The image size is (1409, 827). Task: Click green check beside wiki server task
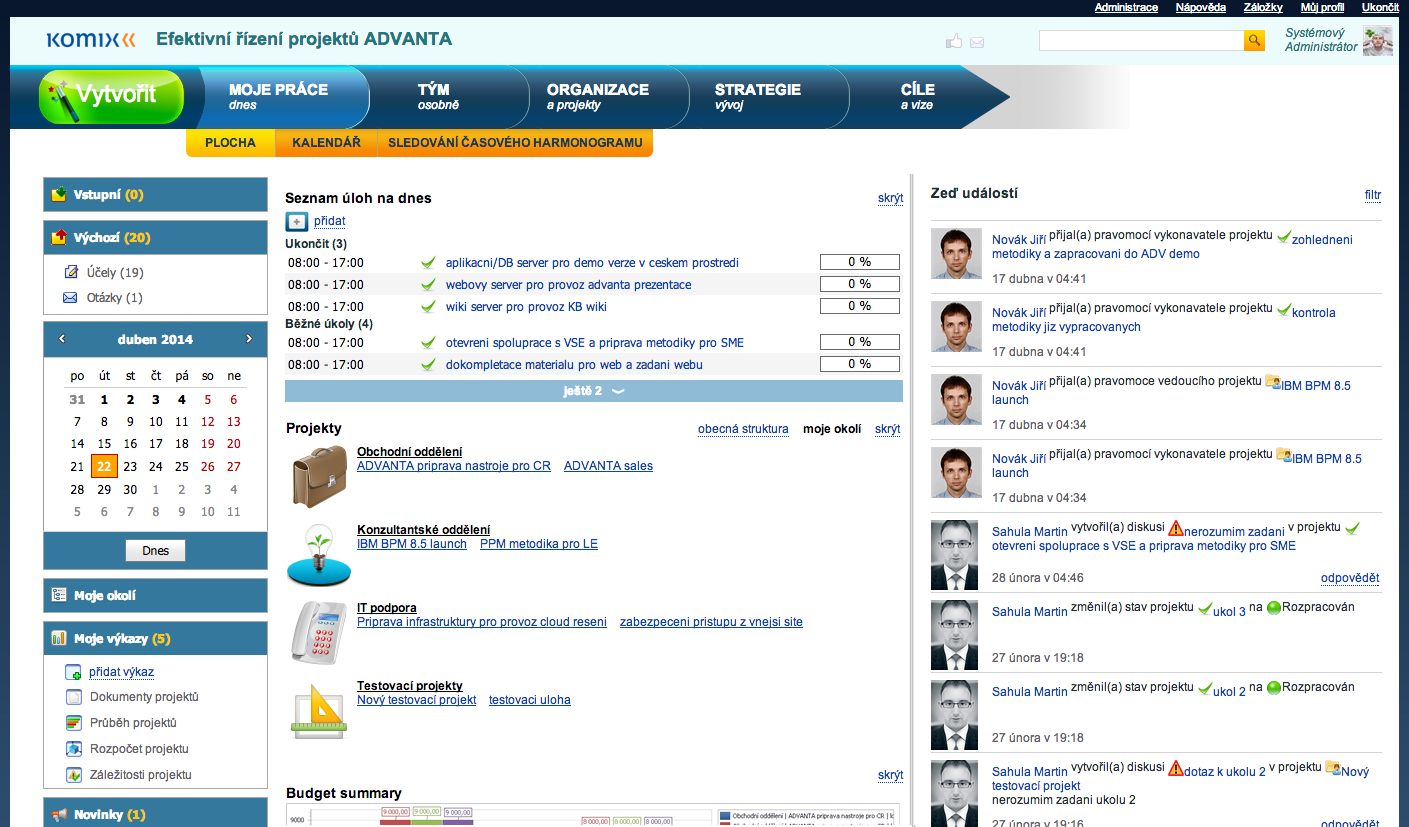(428, 307)
